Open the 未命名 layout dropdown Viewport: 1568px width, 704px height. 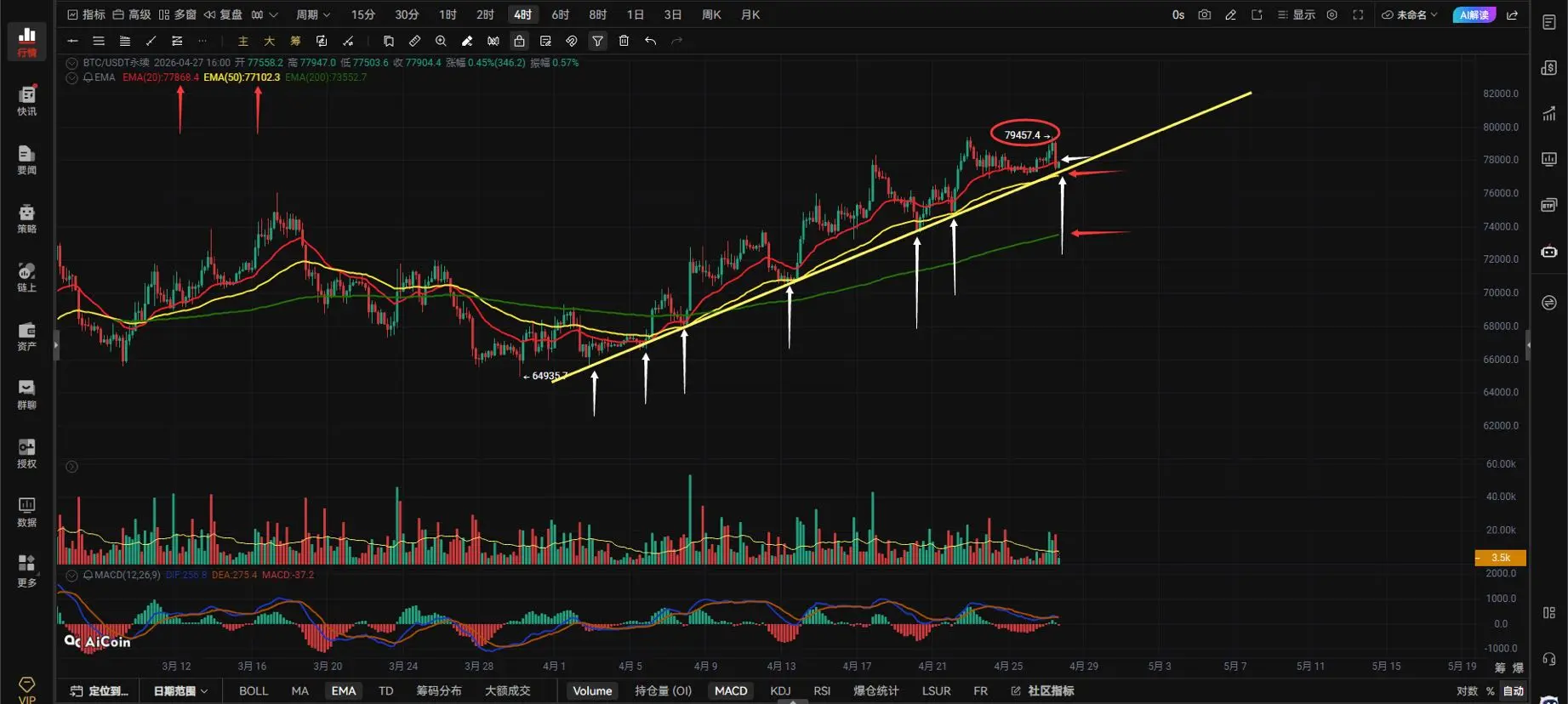pyautogui.click(x=1409, y=14)
